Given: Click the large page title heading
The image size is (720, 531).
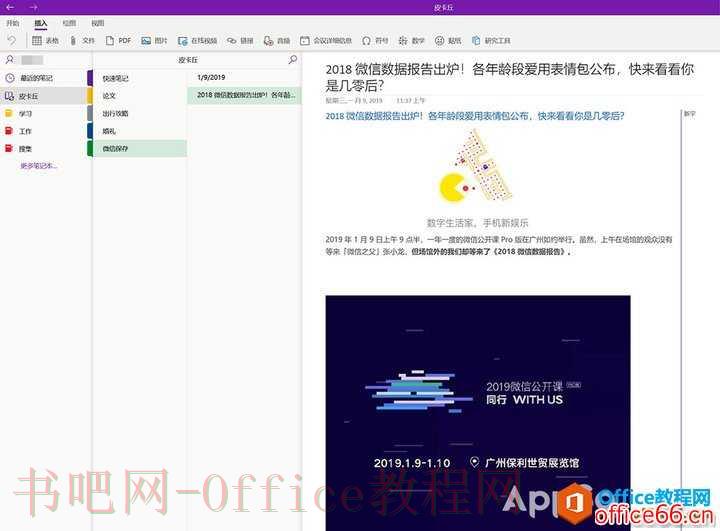Looking at the screenshot, I should coord(510,77).
